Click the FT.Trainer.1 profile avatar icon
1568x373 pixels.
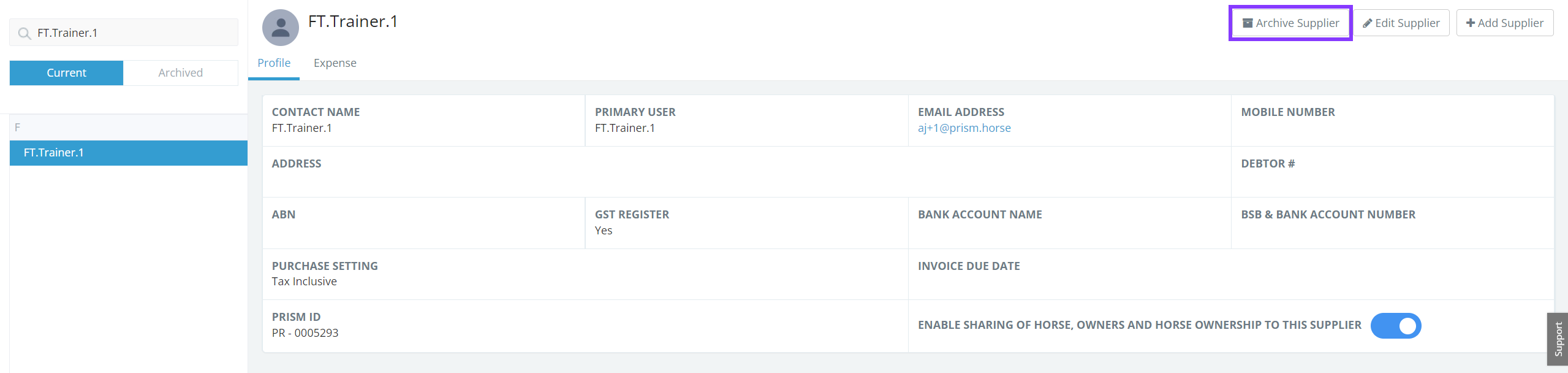coord(280,28)
